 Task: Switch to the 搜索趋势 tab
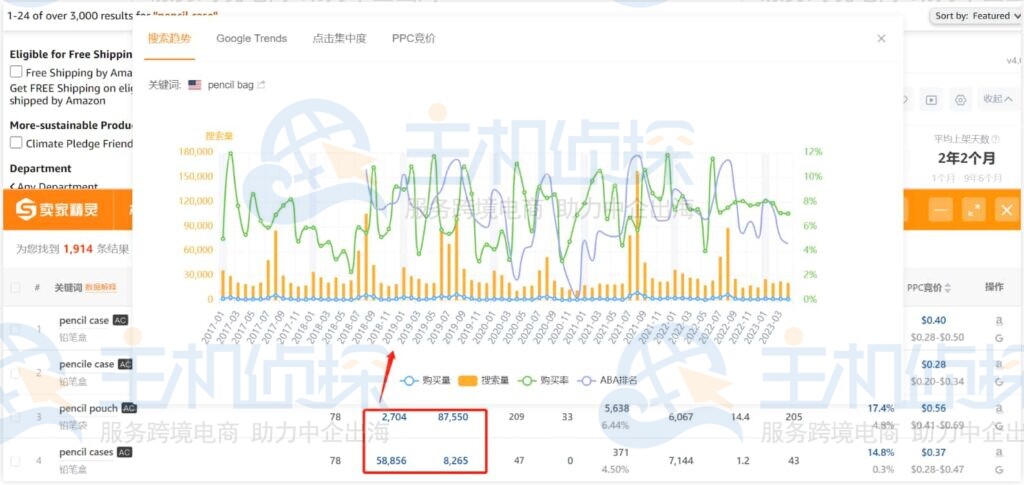[169, 39]
